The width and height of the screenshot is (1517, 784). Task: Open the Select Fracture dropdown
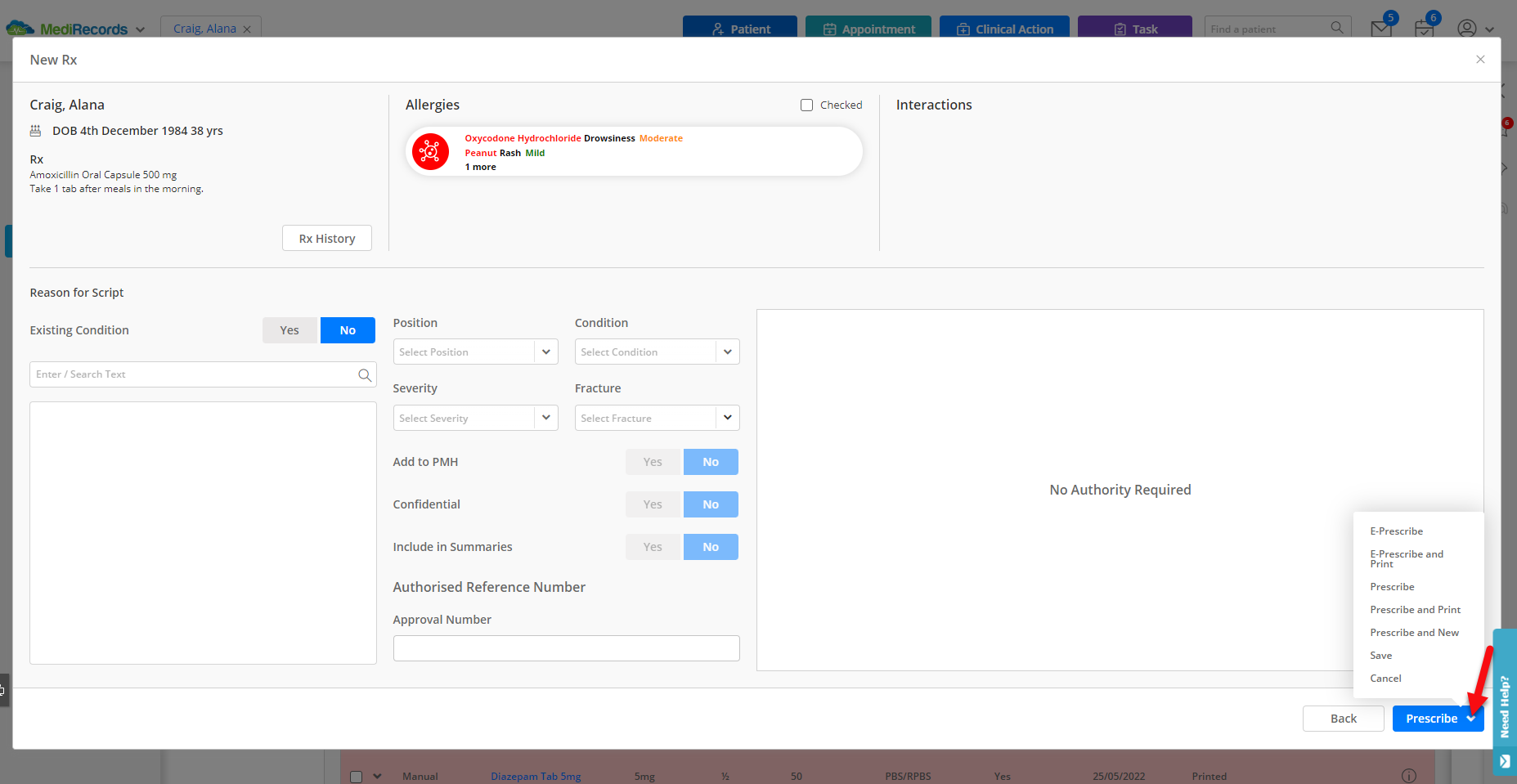pyautogui.click(x=657, y=419)
